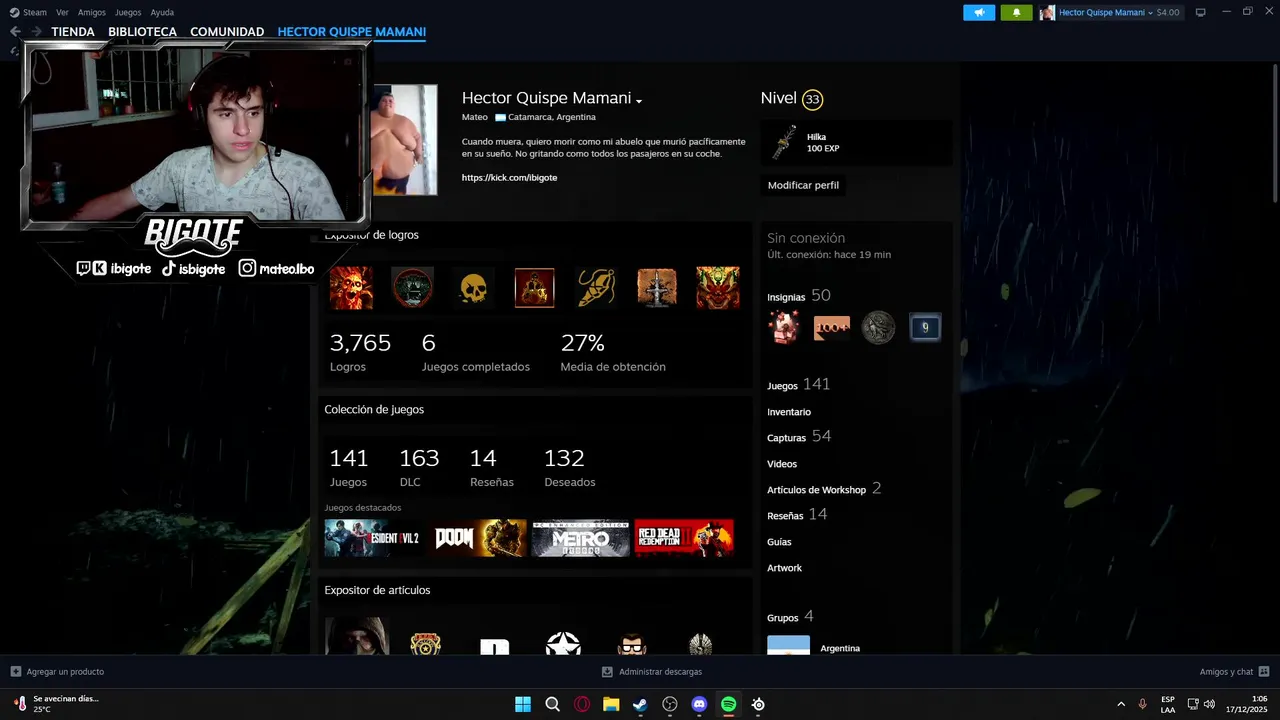Click the $4.00 wallet balance

coord(1168,13)
